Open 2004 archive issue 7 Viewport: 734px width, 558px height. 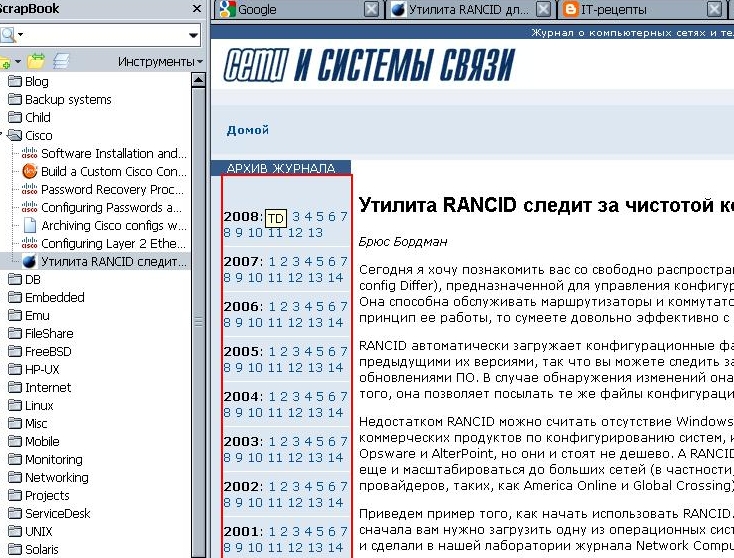(344, 396)
